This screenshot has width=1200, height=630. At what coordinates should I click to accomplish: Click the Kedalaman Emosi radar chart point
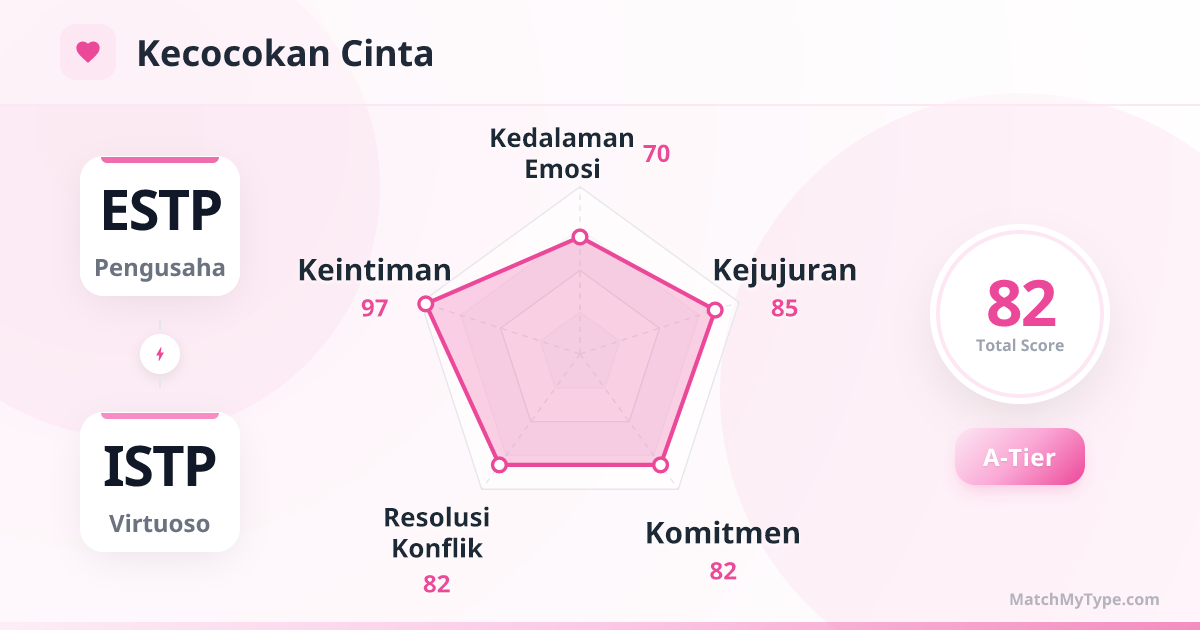(x=580, y=238)
